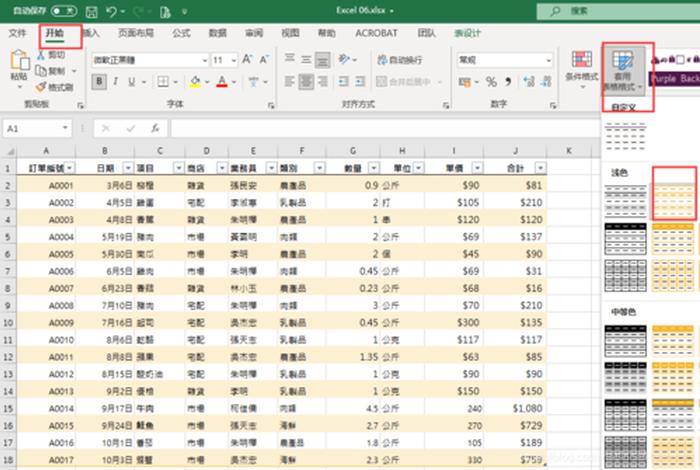Screen dimensions: 700x470
Task: Increase decimal places
Action: [529, 81]
